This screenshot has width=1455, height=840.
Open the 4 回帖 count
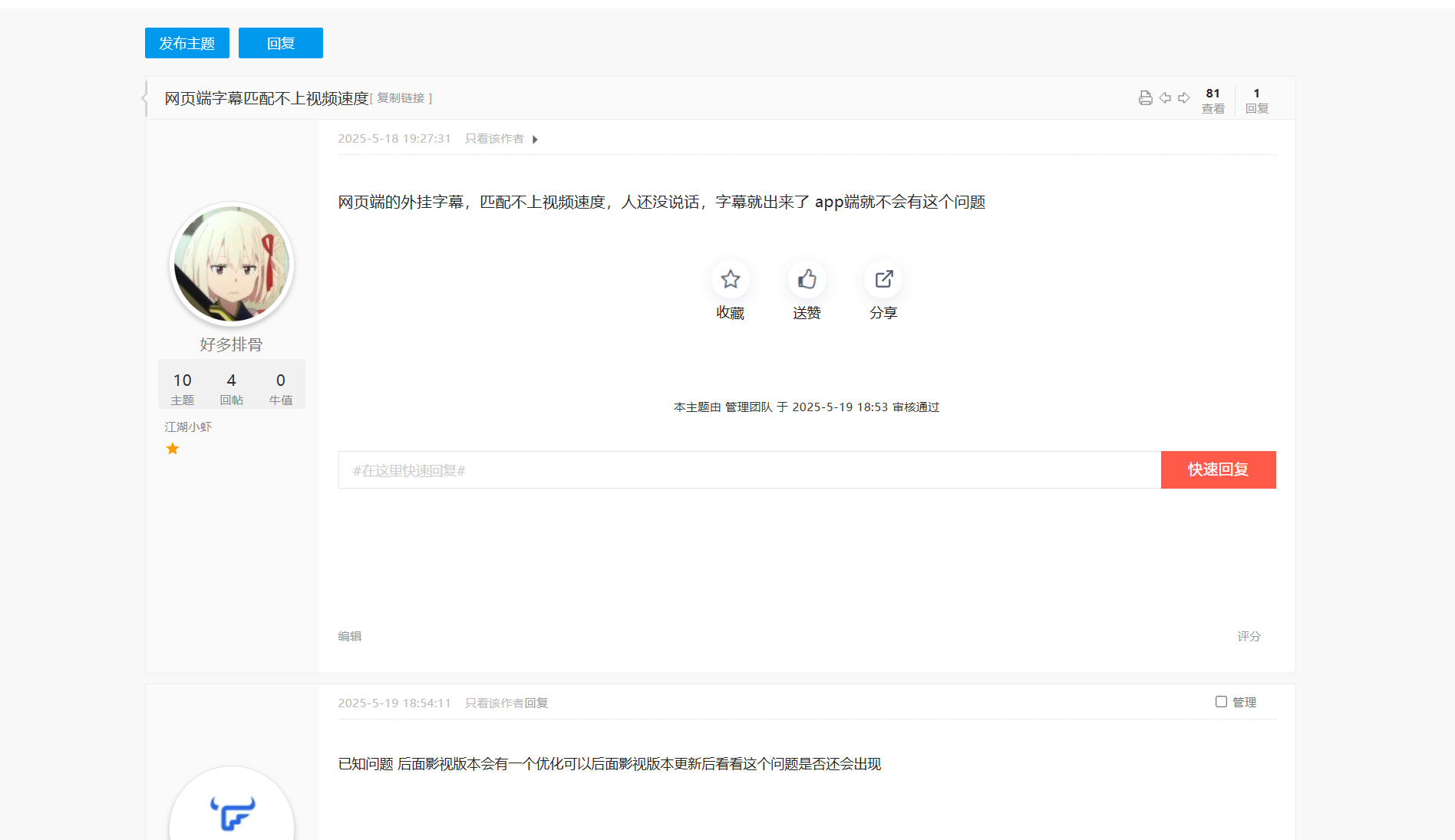(x=232, y=389)
